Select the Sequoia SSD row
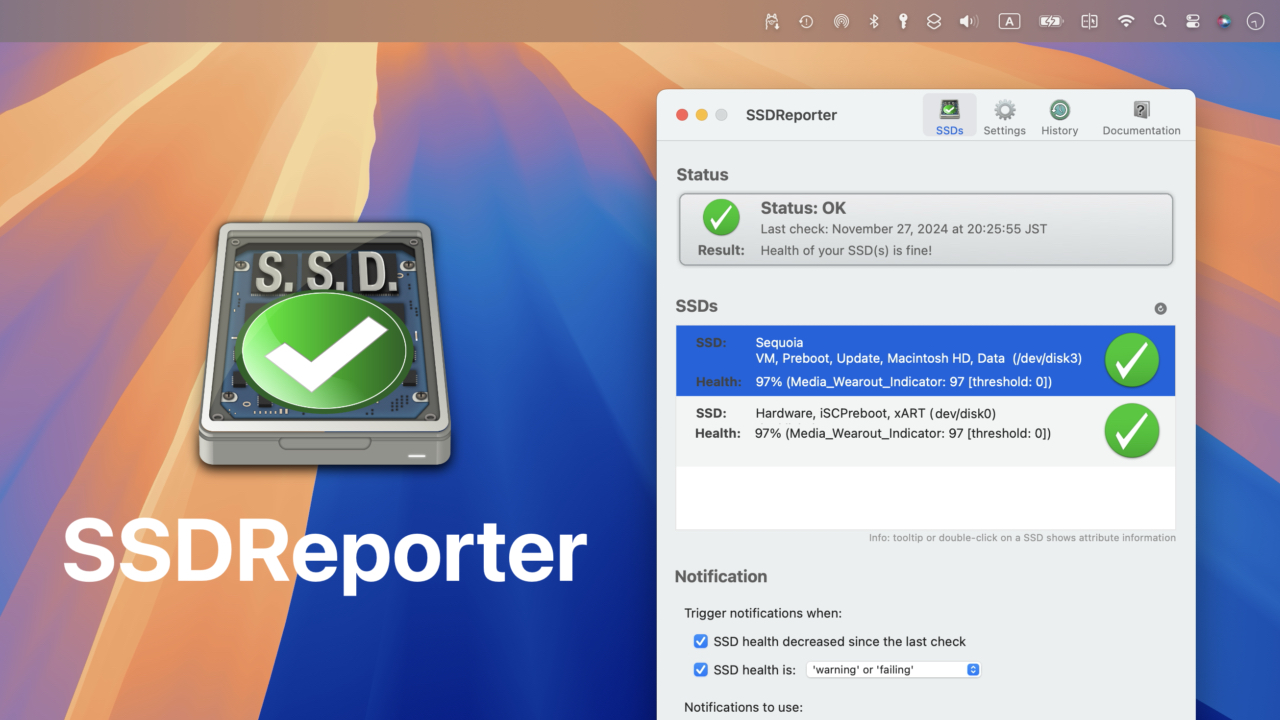1280x720 pixels. (925, 361)
